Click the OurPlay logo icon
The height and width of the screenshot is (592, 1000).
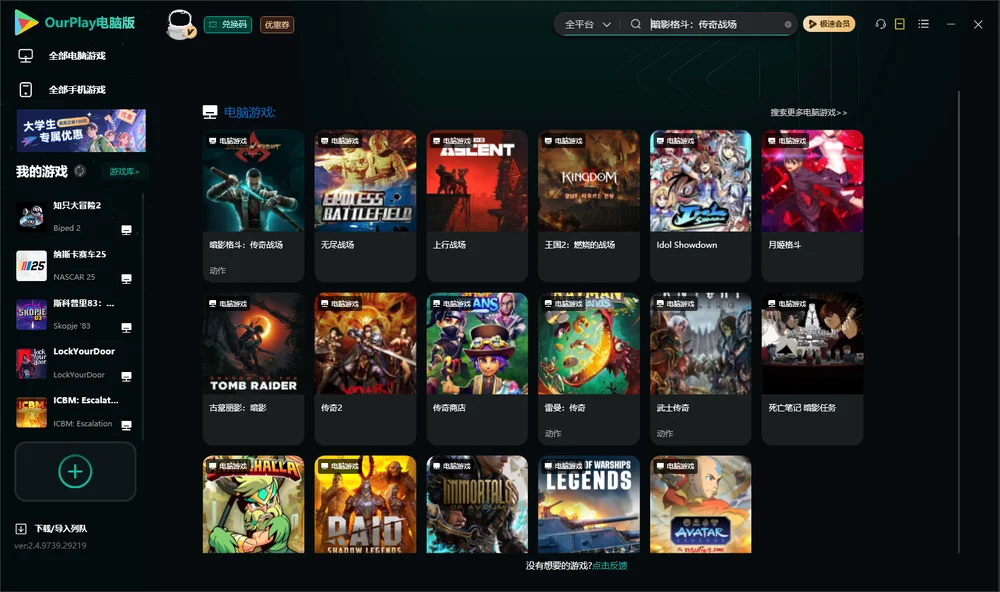click(26, 22)
